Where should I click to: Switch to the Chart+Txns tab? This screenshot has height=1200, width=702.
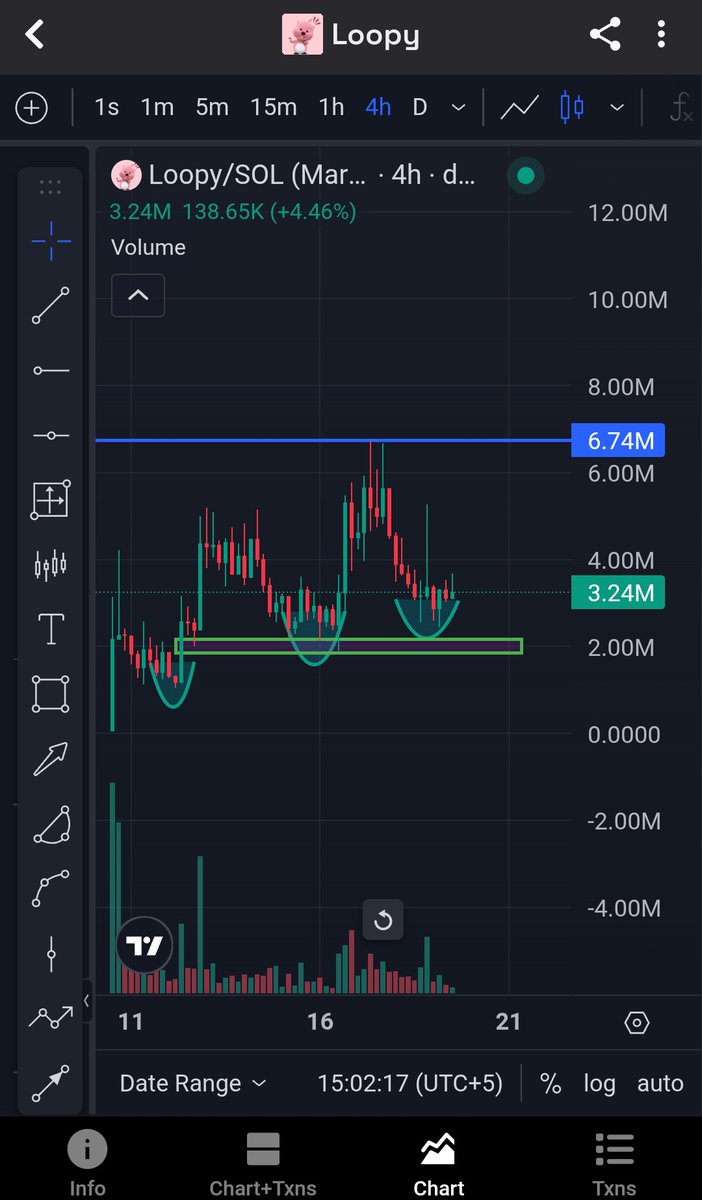pos(263,1163)
